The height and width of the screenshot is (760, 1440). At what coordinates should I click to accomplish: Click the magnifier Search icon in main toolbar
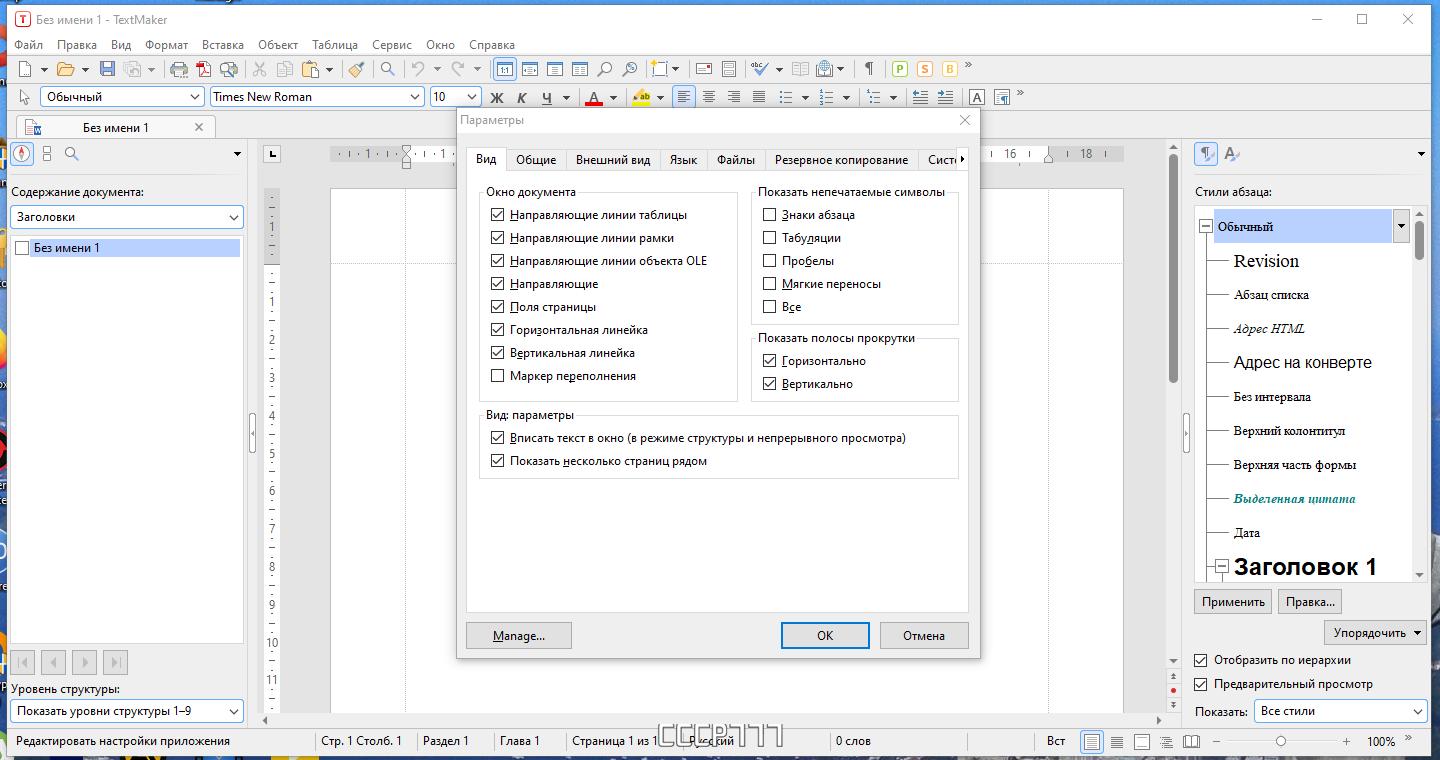point(387,69)
